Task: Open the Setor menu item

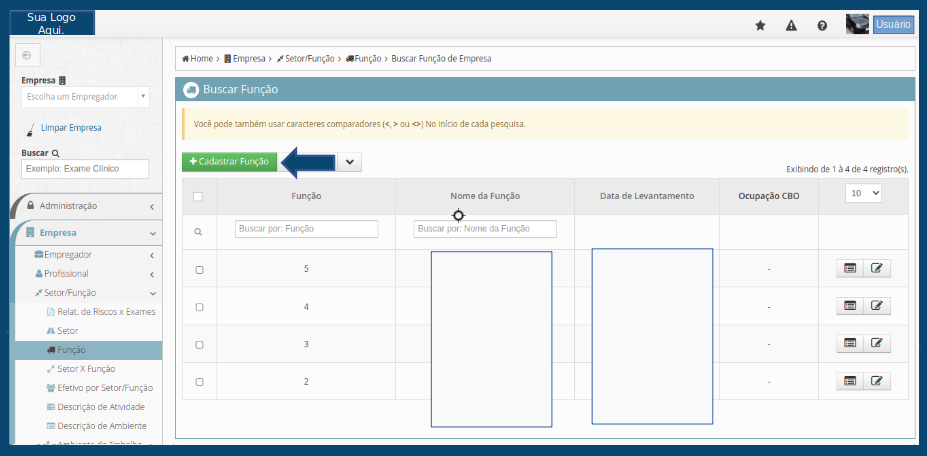Action: [62, 331]
